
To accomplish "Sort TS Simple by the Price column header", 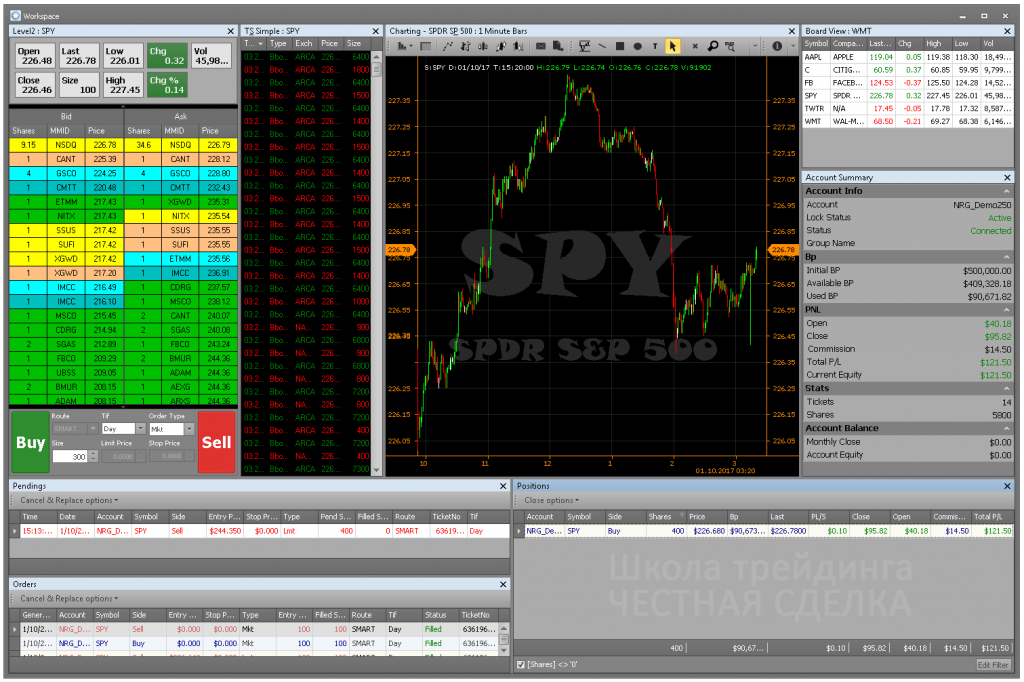I will coord(330,44).
